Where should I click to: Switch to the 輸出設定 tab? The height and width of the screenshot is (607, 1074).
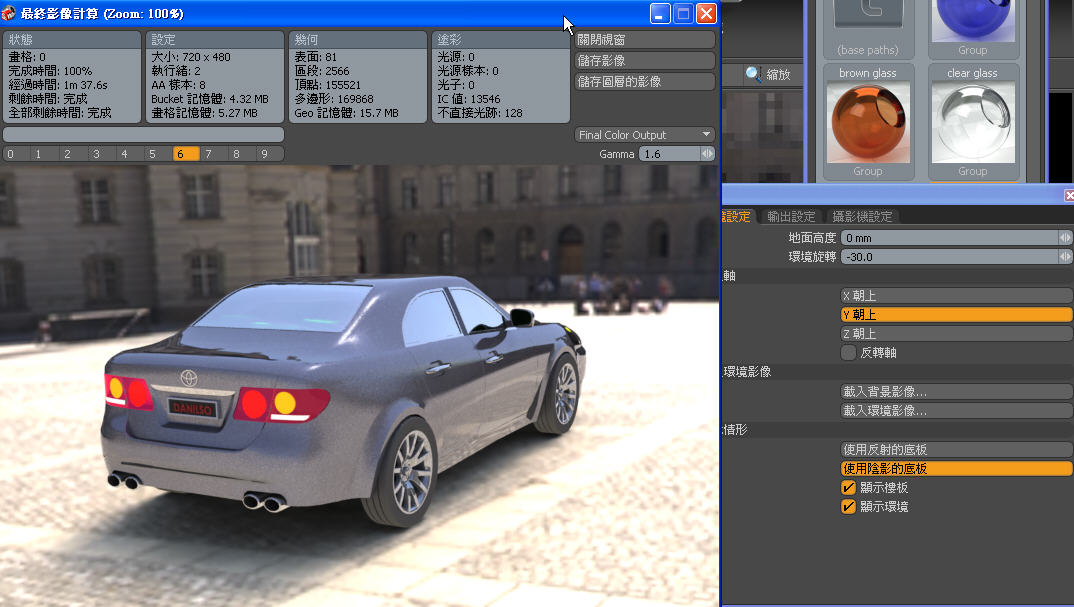coord(791,216)
